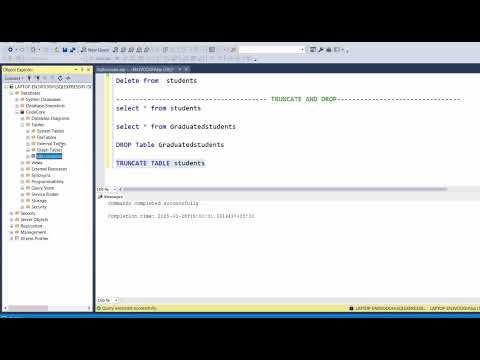Open the Object Explorer window position dropdown
480x360 pixels.
coord(76,69)
